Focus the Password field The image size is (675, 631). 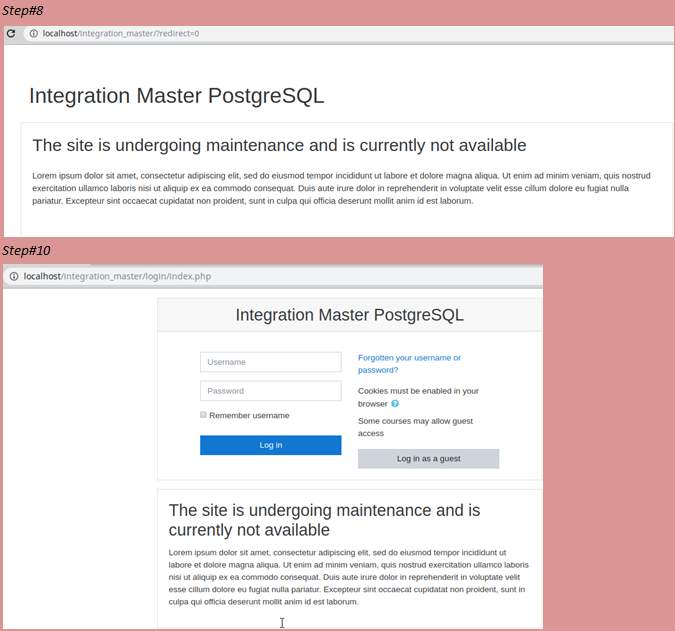[271, 391]
